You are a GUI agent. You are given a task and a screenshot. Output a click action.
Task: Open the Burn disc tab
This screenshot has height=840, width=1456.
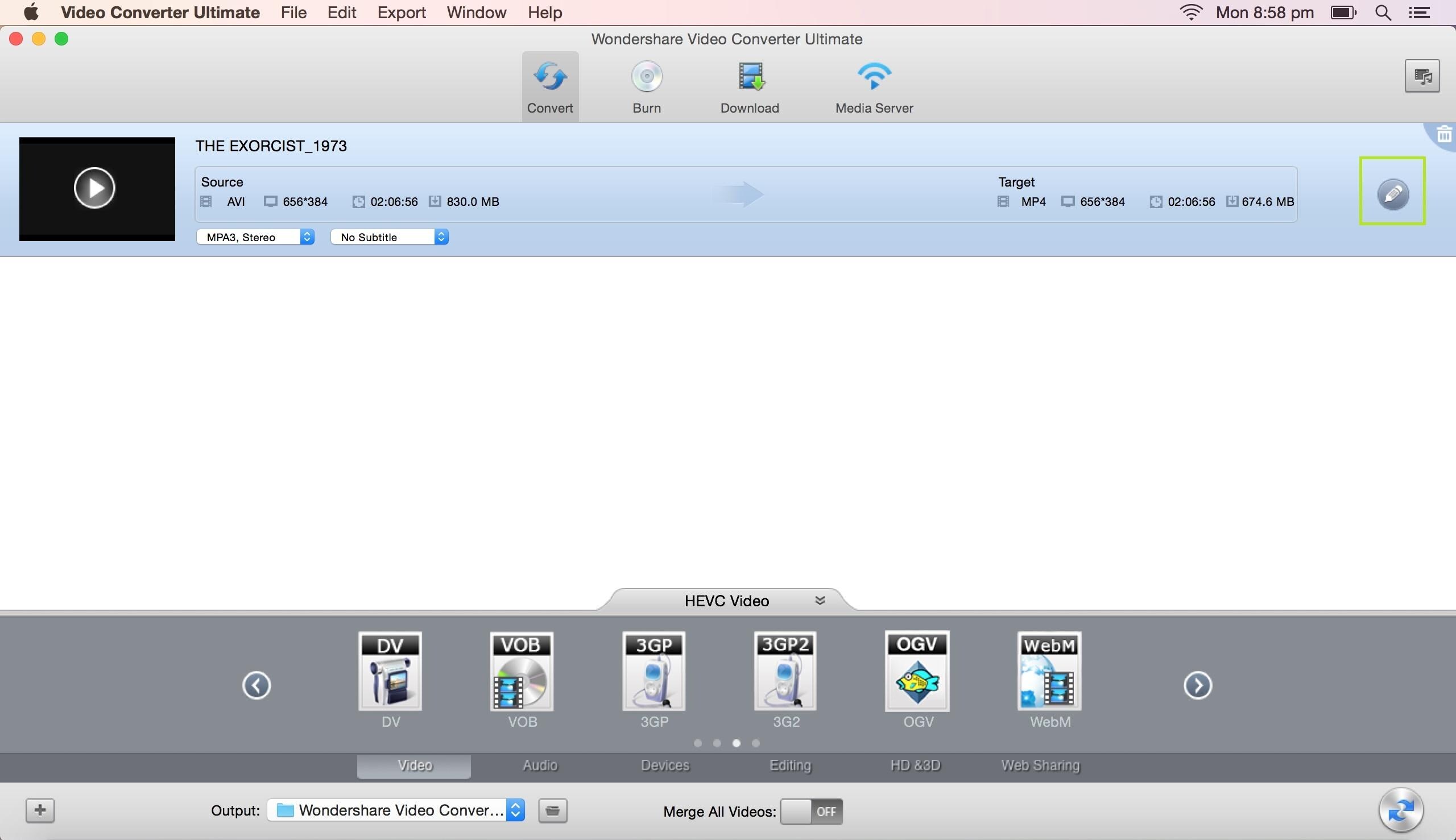pyautogui.click(x=646, y=86)
